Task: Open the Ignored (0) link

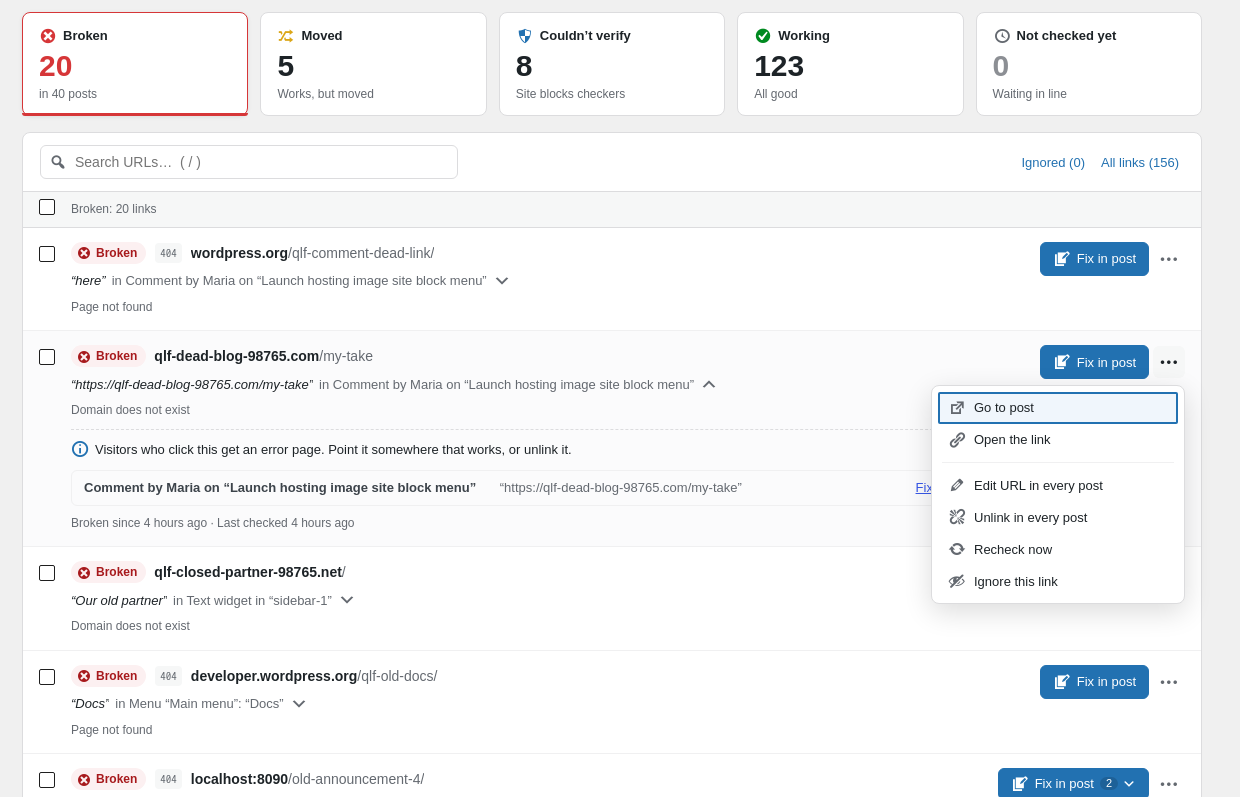Action: click(x=1053, y=162)
